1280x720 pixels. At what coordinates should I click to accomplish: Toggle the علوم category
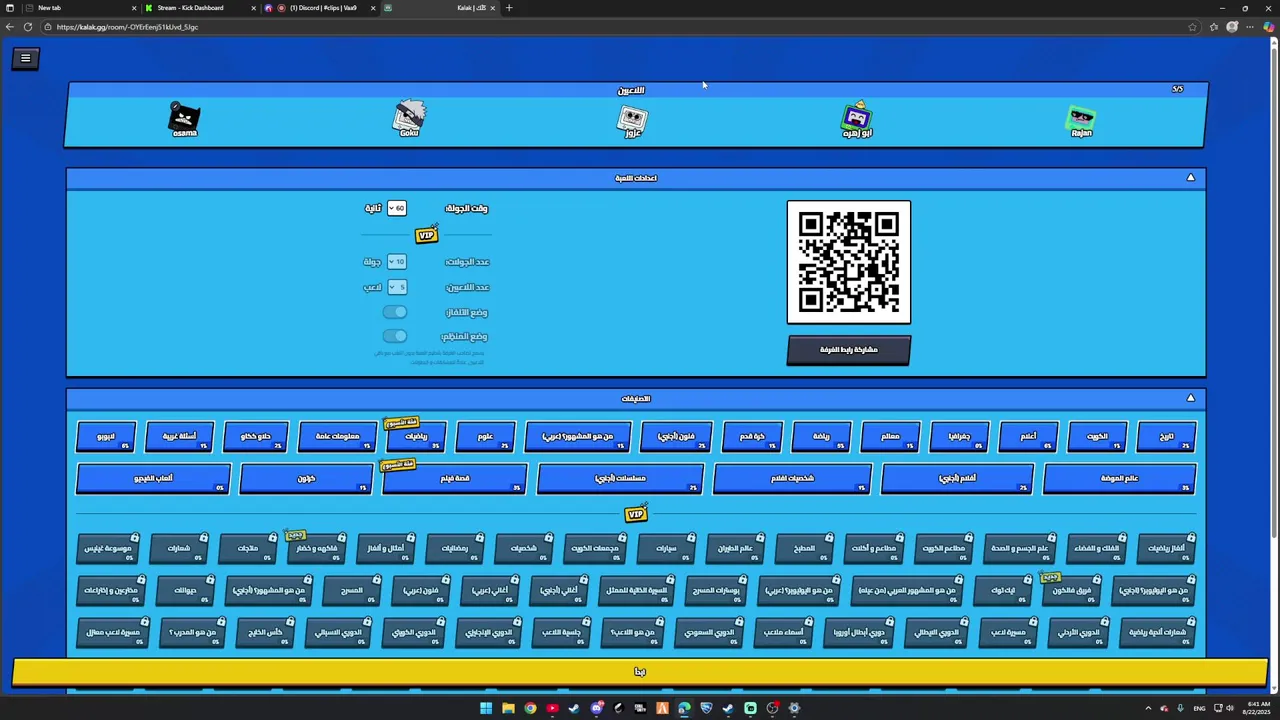pos(485,437)
